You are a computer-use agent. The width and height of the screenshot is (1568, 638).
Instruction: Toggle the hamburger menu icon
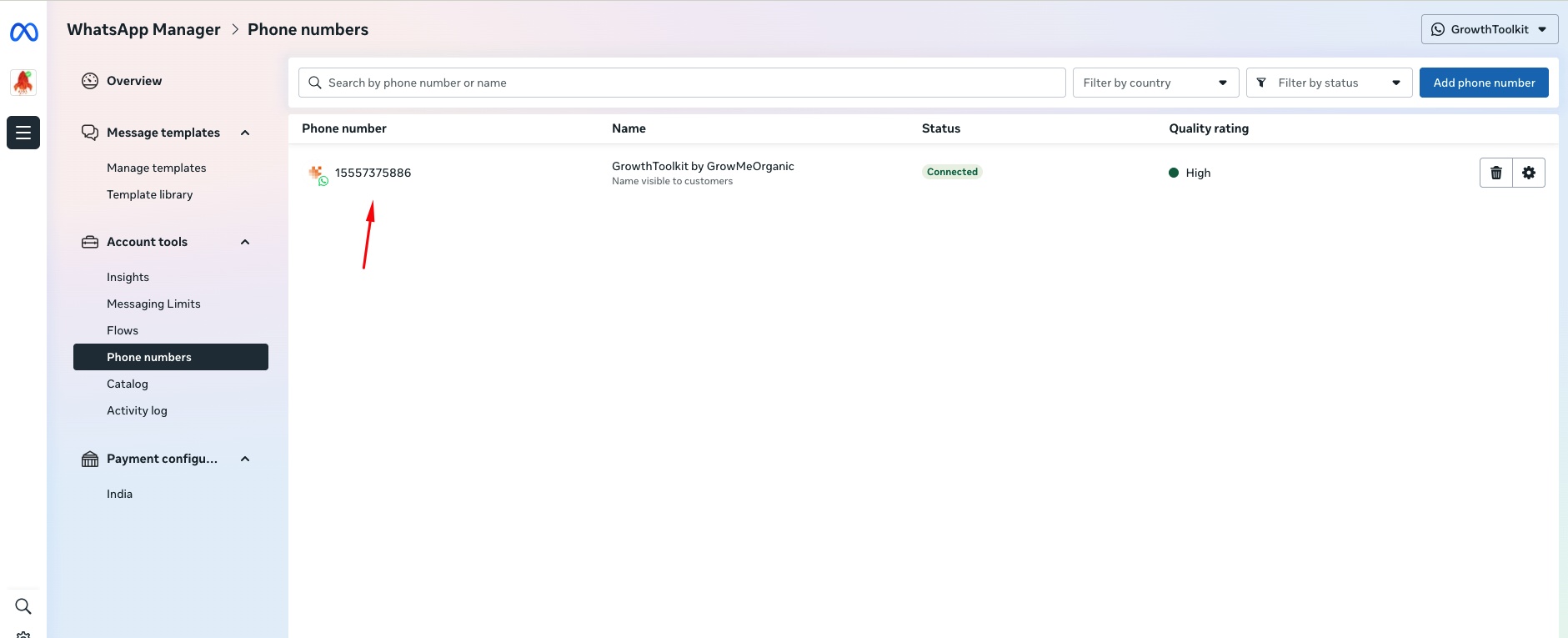23,133
